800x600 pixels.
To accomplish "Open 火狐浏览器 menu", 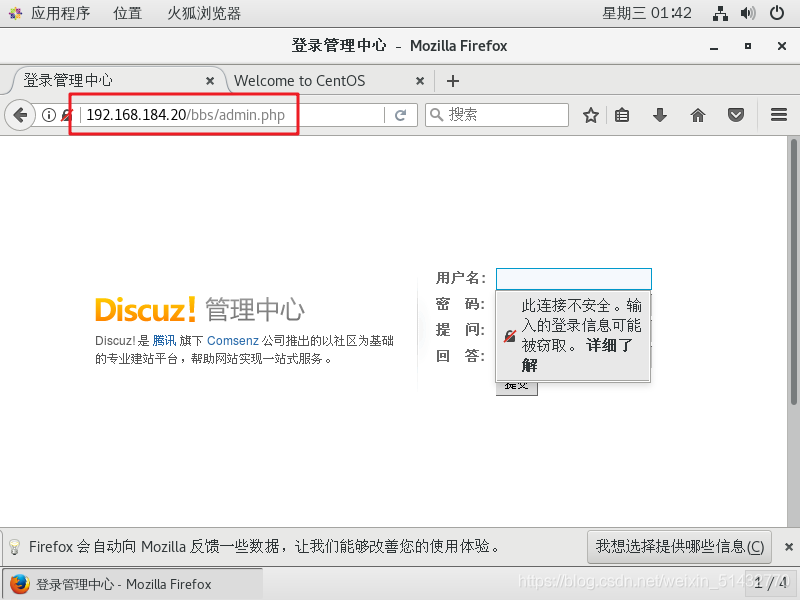I will (x=204, y=13).
